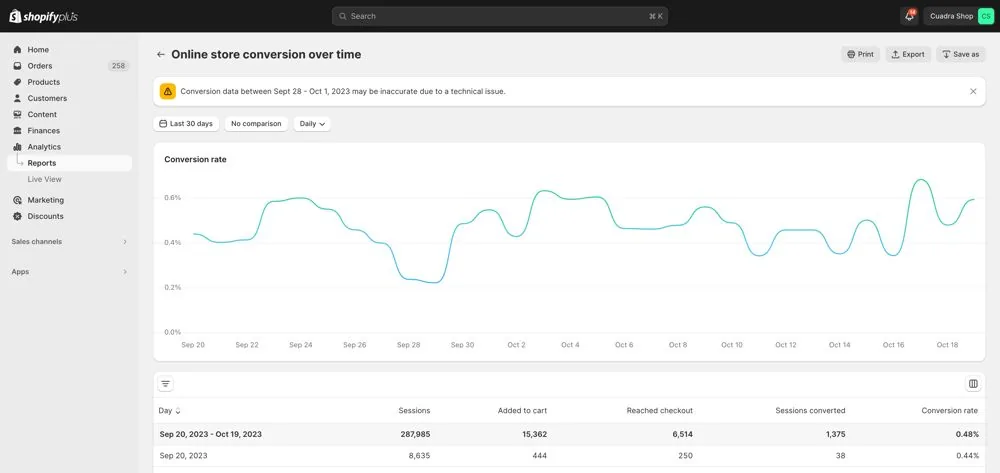This screenshot has height=473, width=1000.
Task: Click the Discounts badge icon
Action: click(17, 216)
